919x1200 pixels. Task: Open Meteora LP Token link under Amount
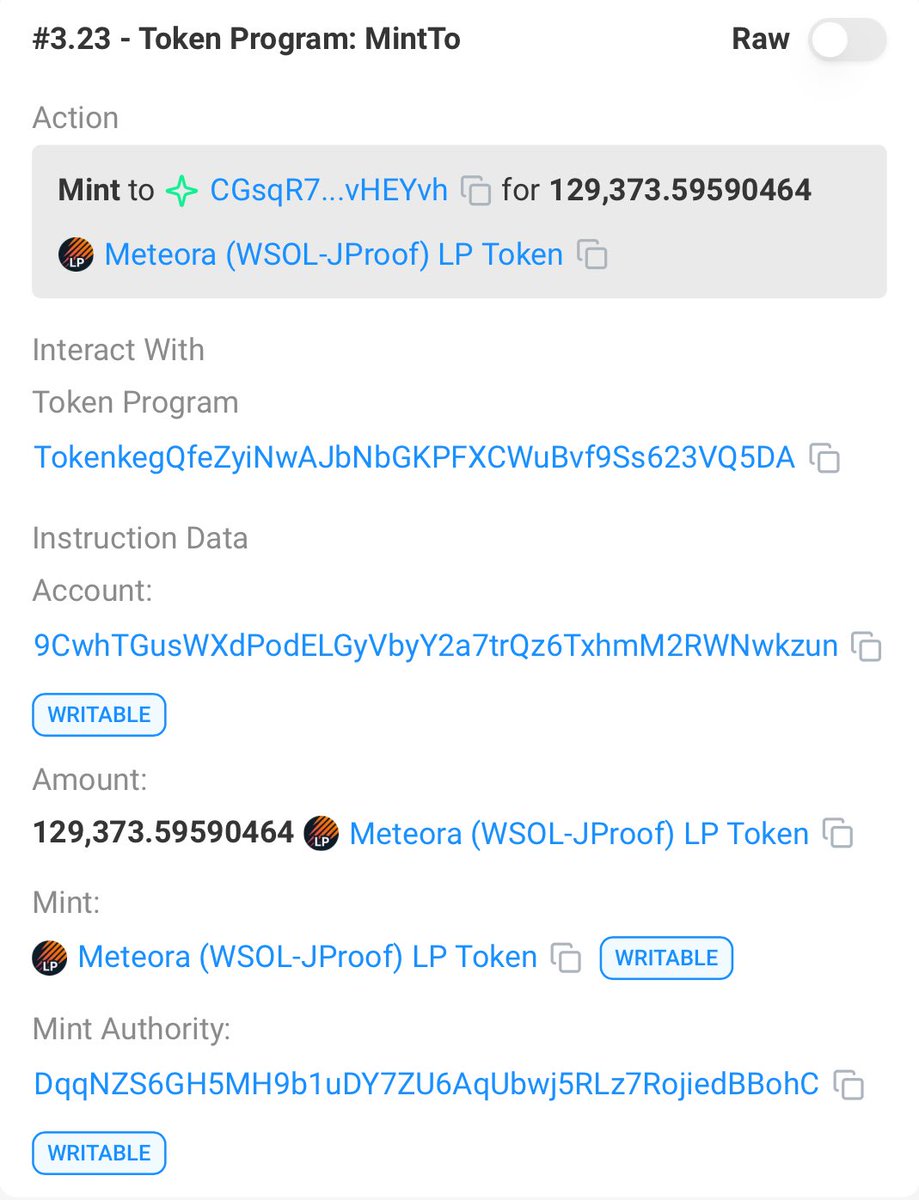point(578,833)
